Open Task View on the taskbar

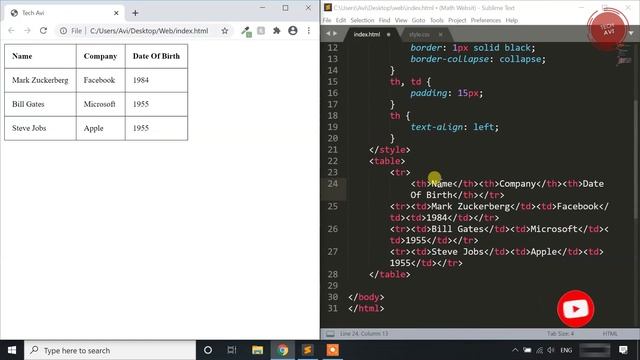point(232,350)
